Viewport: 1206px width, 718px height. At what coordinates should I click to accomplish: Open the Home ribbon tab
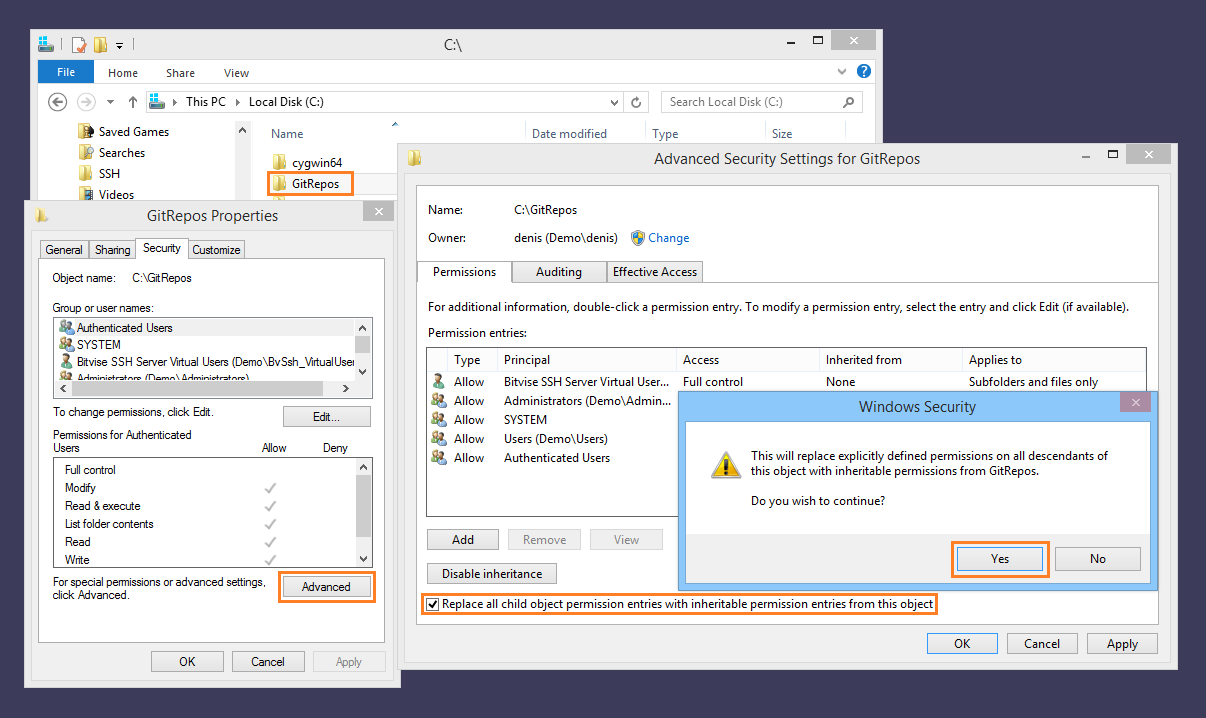tap(123, 73)
